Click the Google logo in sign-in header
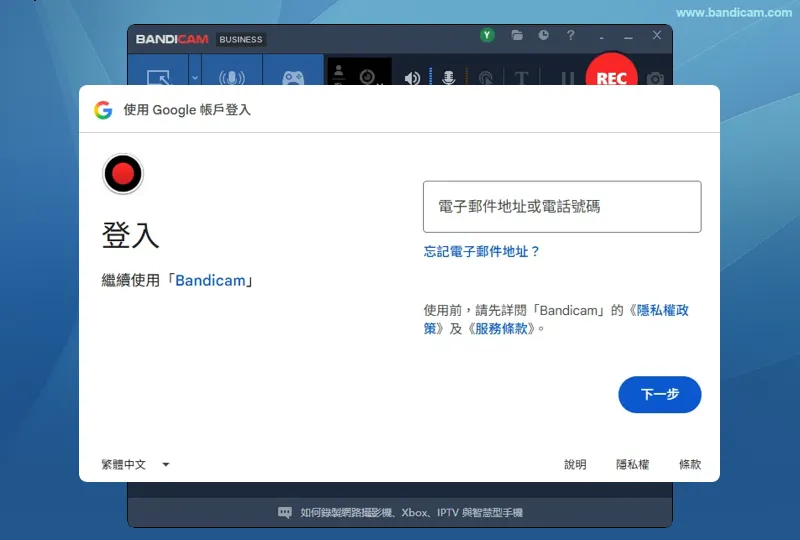Image resolution: width=800 pixels, height=540 pixels. click(x=103, y=110)
